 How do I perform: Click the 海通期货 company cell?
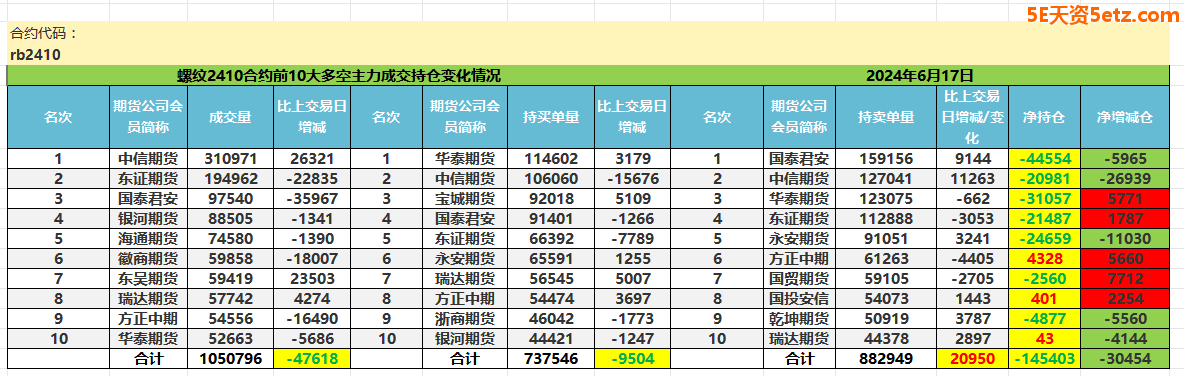tap(149, 238)
